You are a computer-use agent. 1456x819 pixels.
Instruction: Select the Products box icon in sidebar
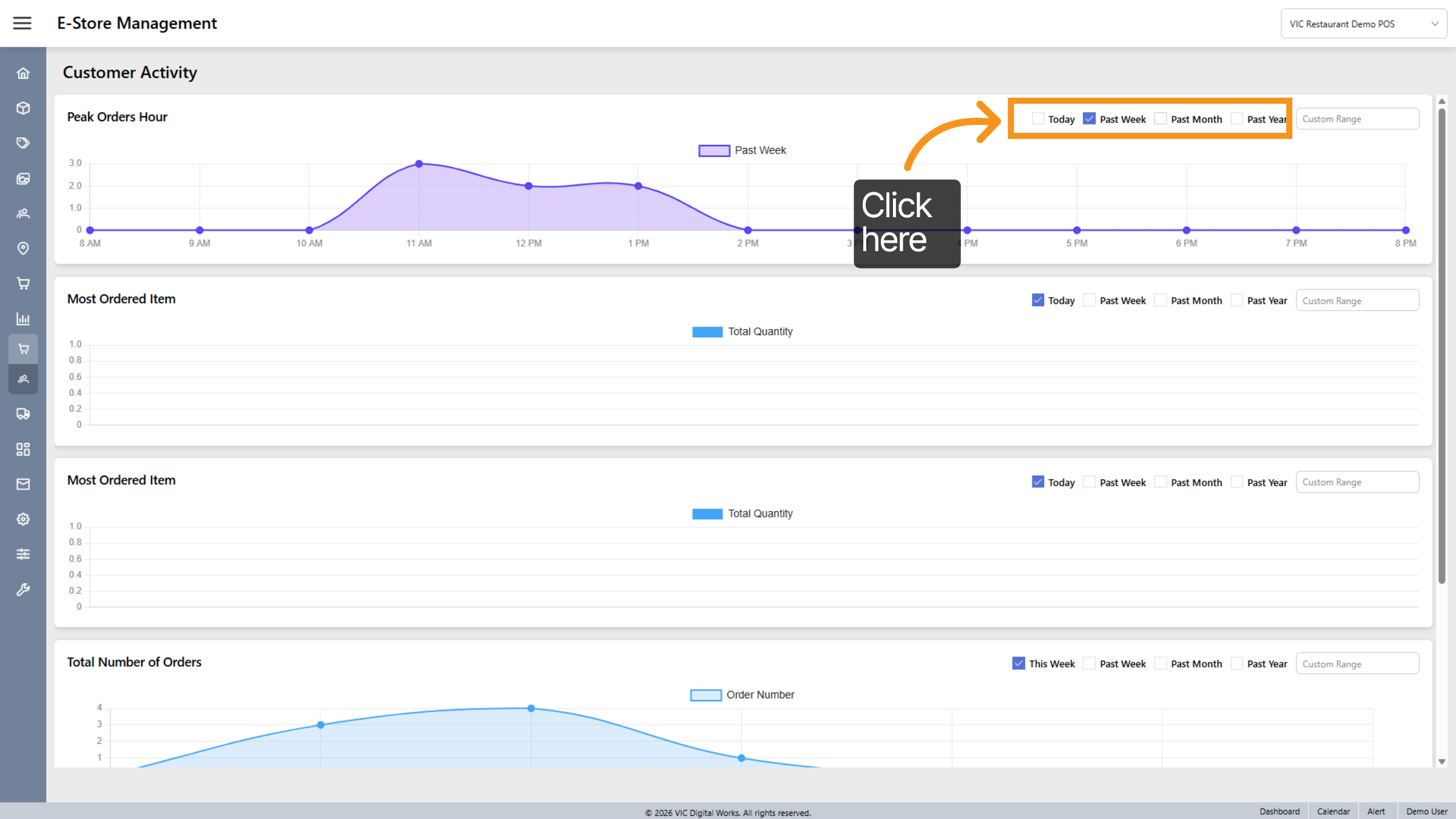(23, 108)
